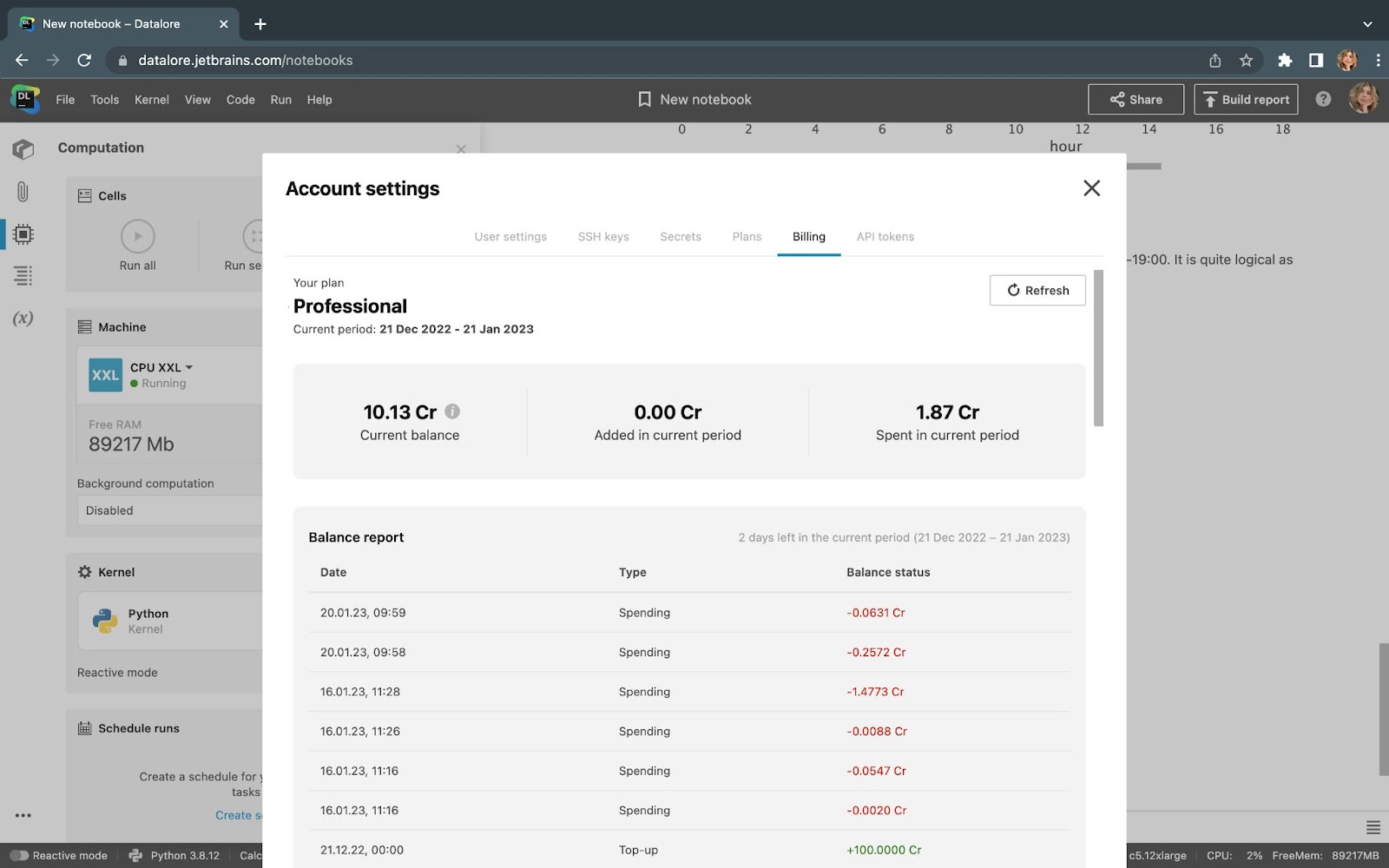Image resolution: width=1389 pixels, height=868 pixels.
Task: Click the Share button
Action: (1136, 99)
